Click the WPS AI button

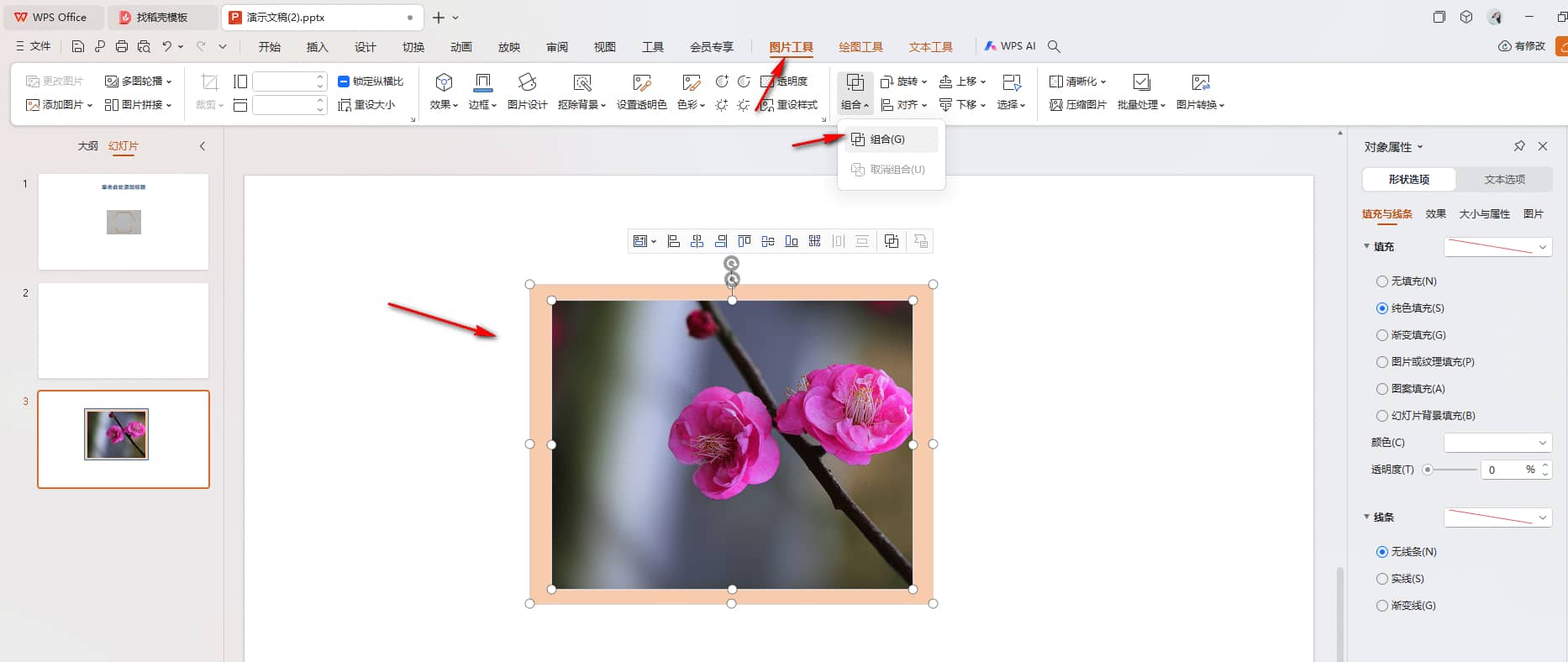coord(1010,47)
